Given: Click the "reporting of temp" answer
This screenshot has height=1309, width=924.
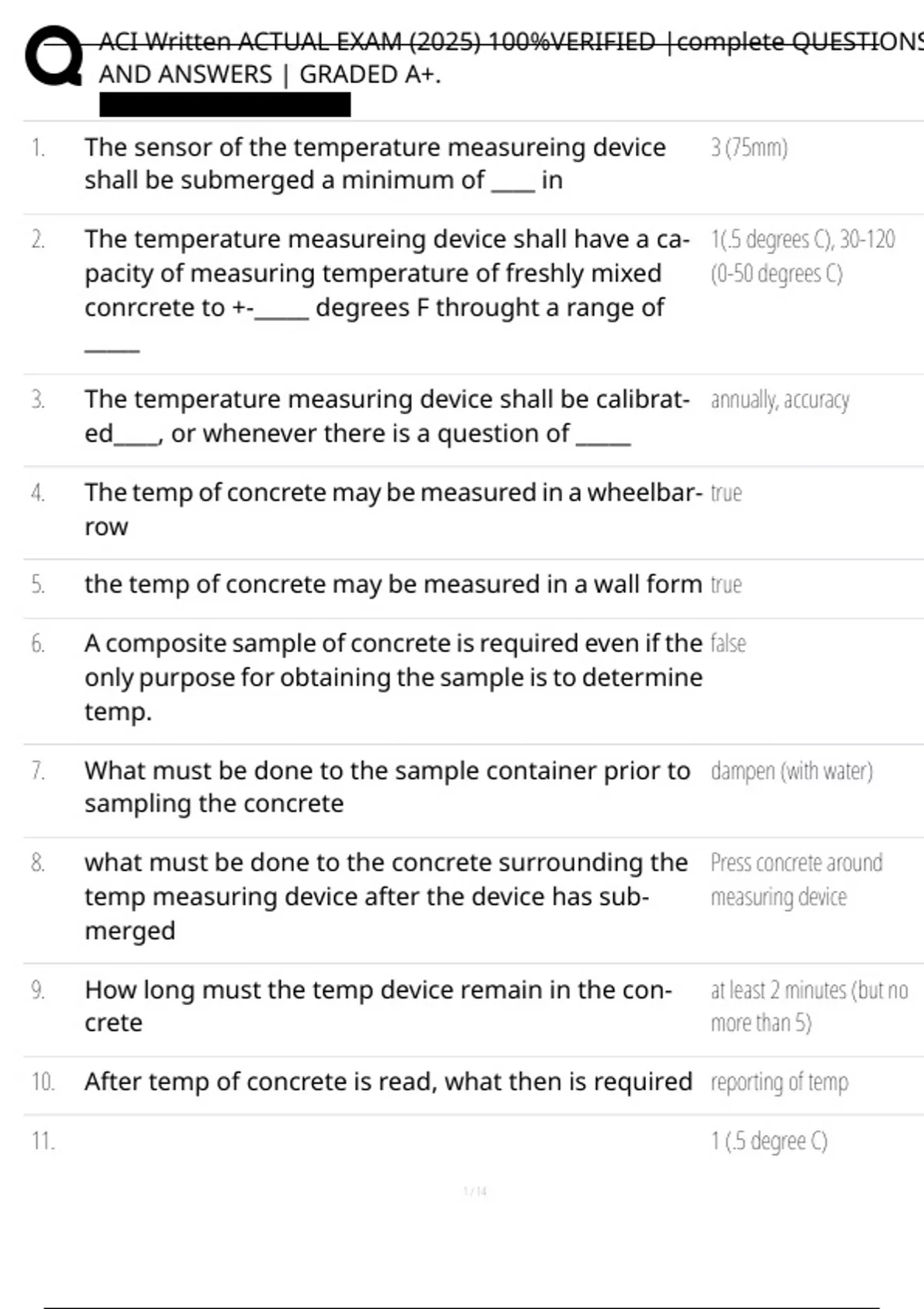Looking at the screenshot, I should pyautogui.click(x=779, y=1082).
